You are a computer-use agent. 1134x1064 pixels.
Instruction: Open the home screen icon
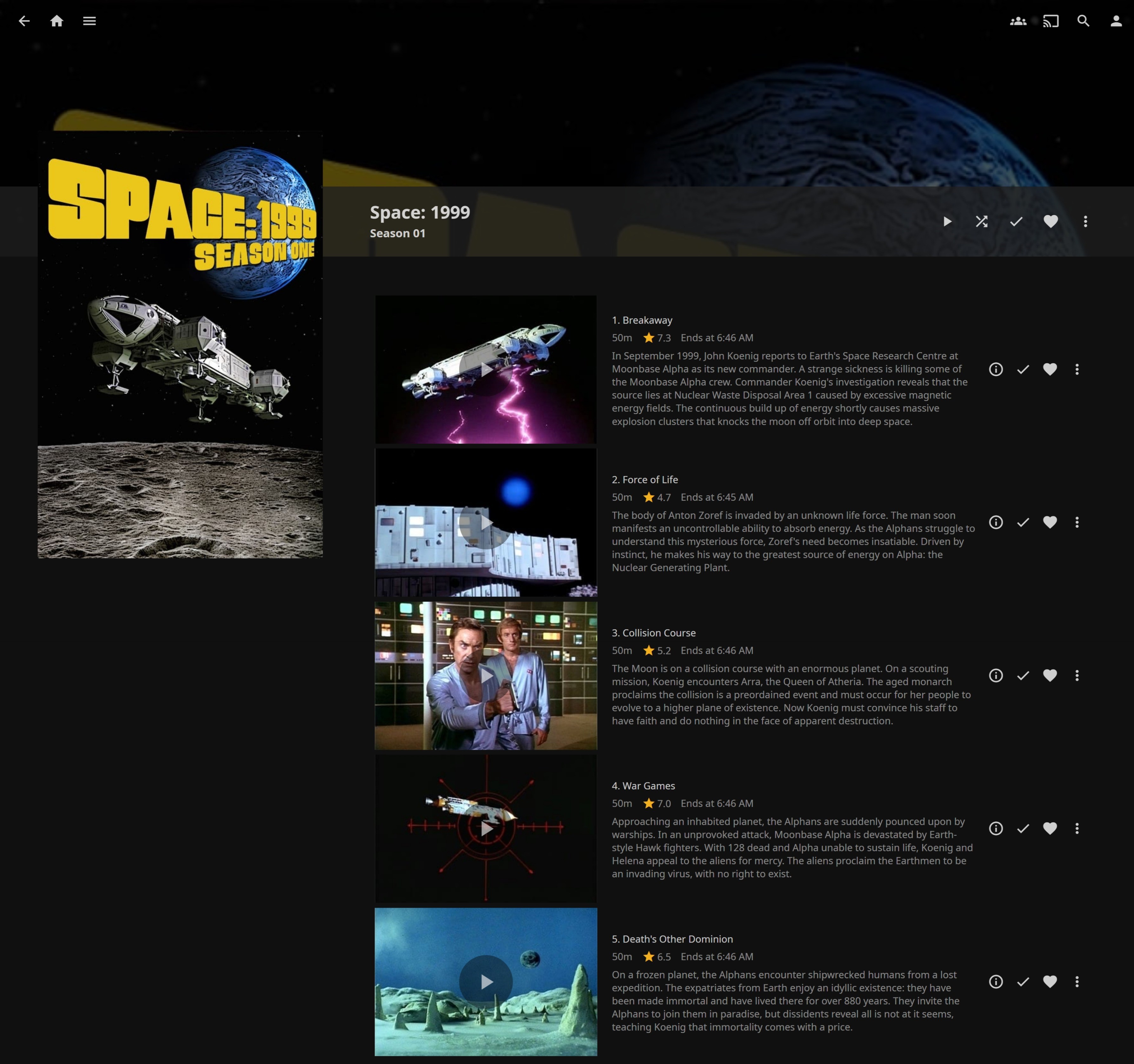(57, 21)
